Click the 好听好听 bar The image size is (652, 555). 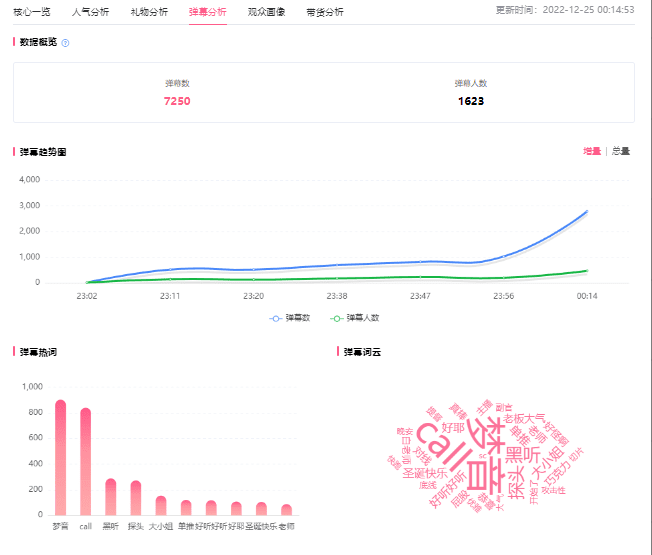tap(211, 508)
